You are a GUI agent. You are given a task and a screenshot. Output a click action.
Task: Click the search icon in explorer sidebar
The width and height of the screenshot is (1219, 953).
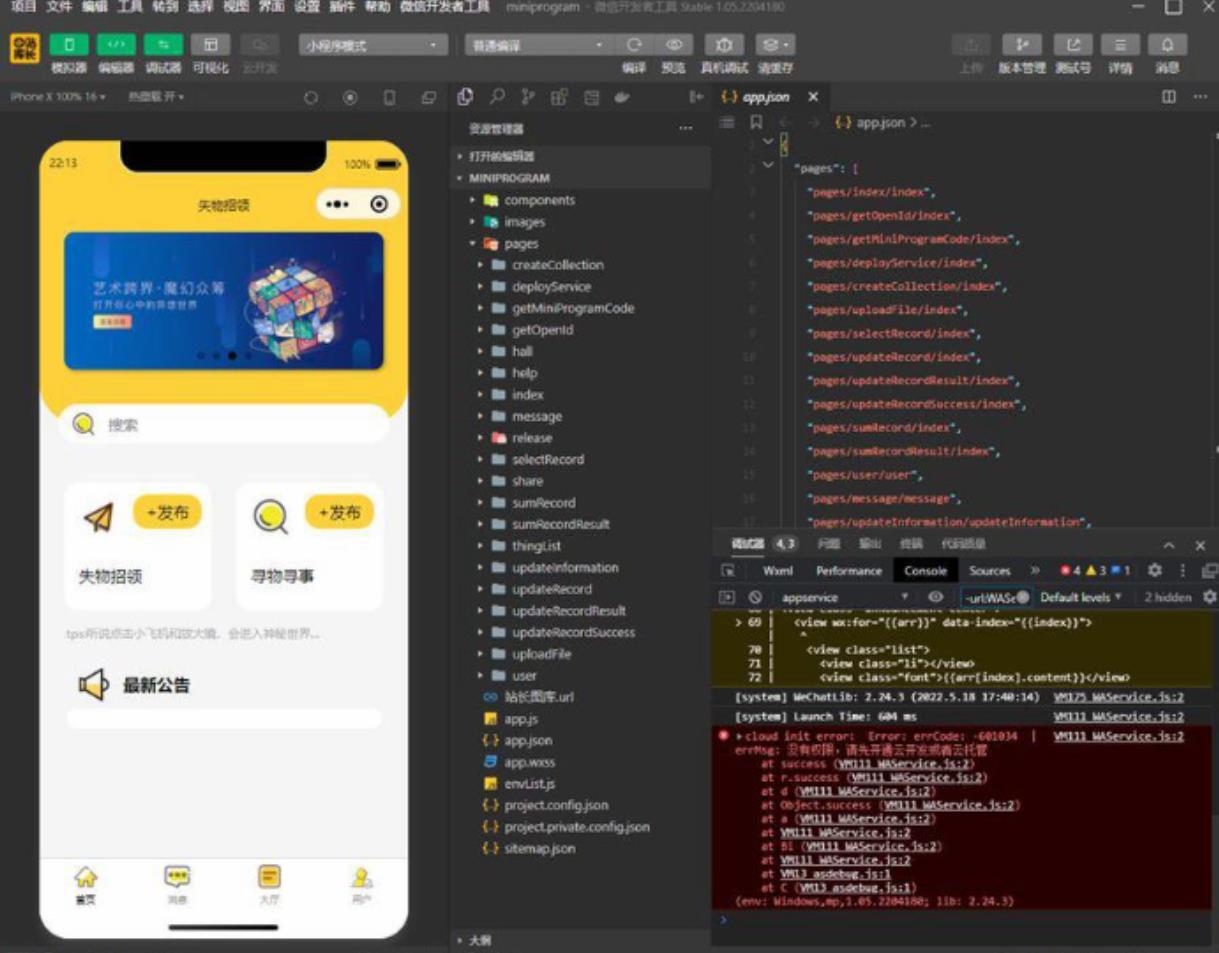tap(496, 97)
